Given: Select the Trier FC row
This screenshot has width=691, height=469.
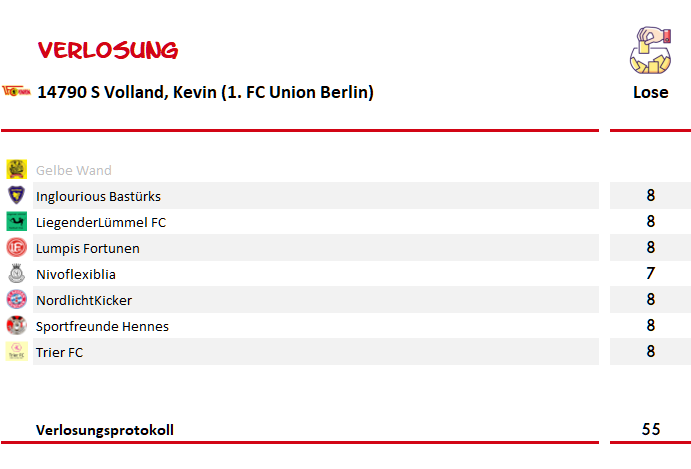Looking at the screenshot, I should point(316,352).
